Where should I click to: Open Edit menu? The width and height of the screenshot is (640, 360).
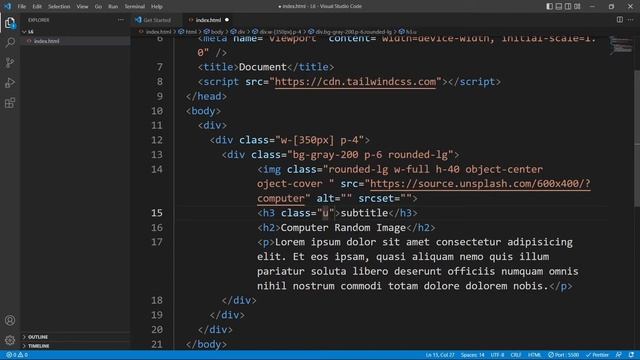(x=37, y=7)
